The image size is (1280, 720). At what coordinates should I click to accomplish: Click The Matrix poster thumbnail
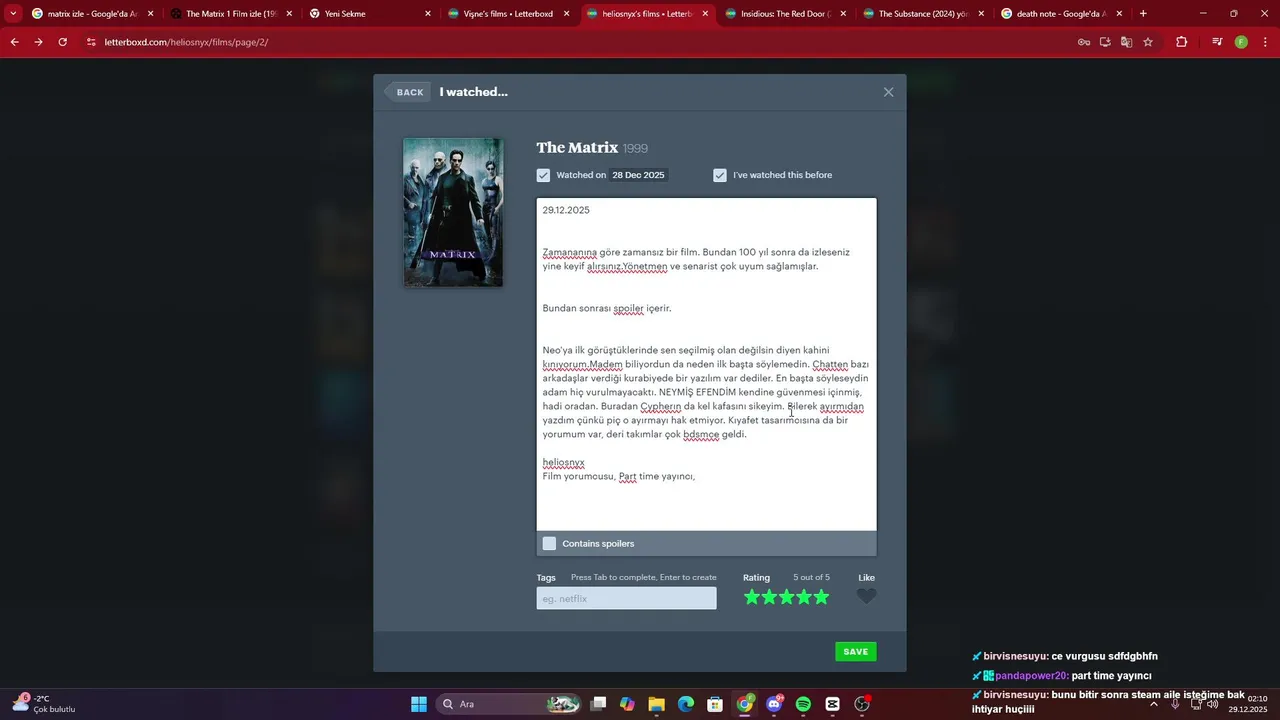[x=453, y=212]
